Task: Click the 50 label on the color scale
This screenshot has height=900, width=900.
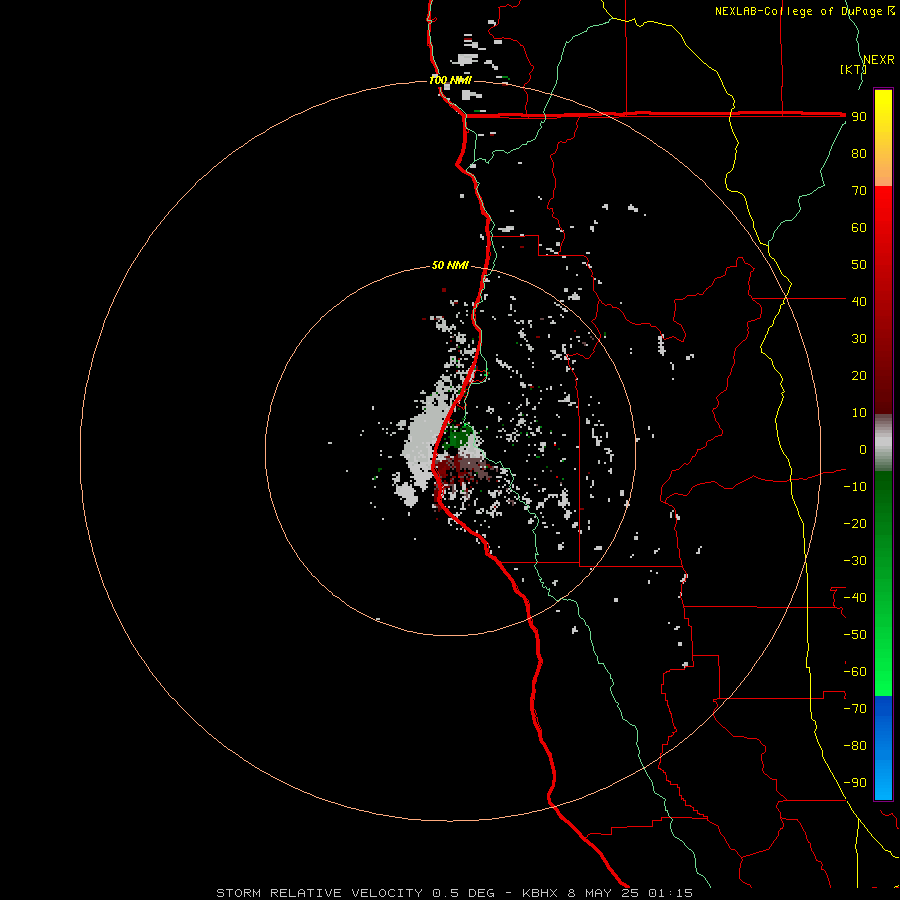Action: [859, 265]
